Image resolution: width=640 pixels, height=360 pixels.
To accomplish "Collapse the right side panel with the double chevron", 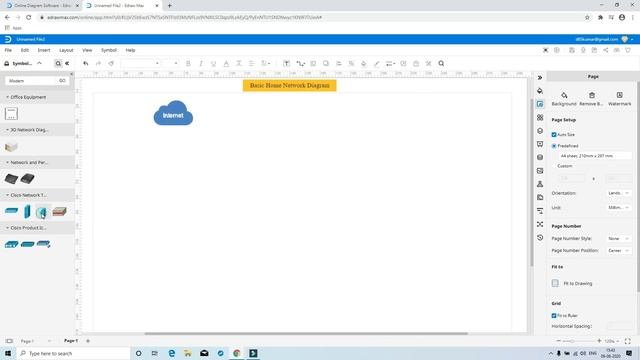I will point(540,78).
